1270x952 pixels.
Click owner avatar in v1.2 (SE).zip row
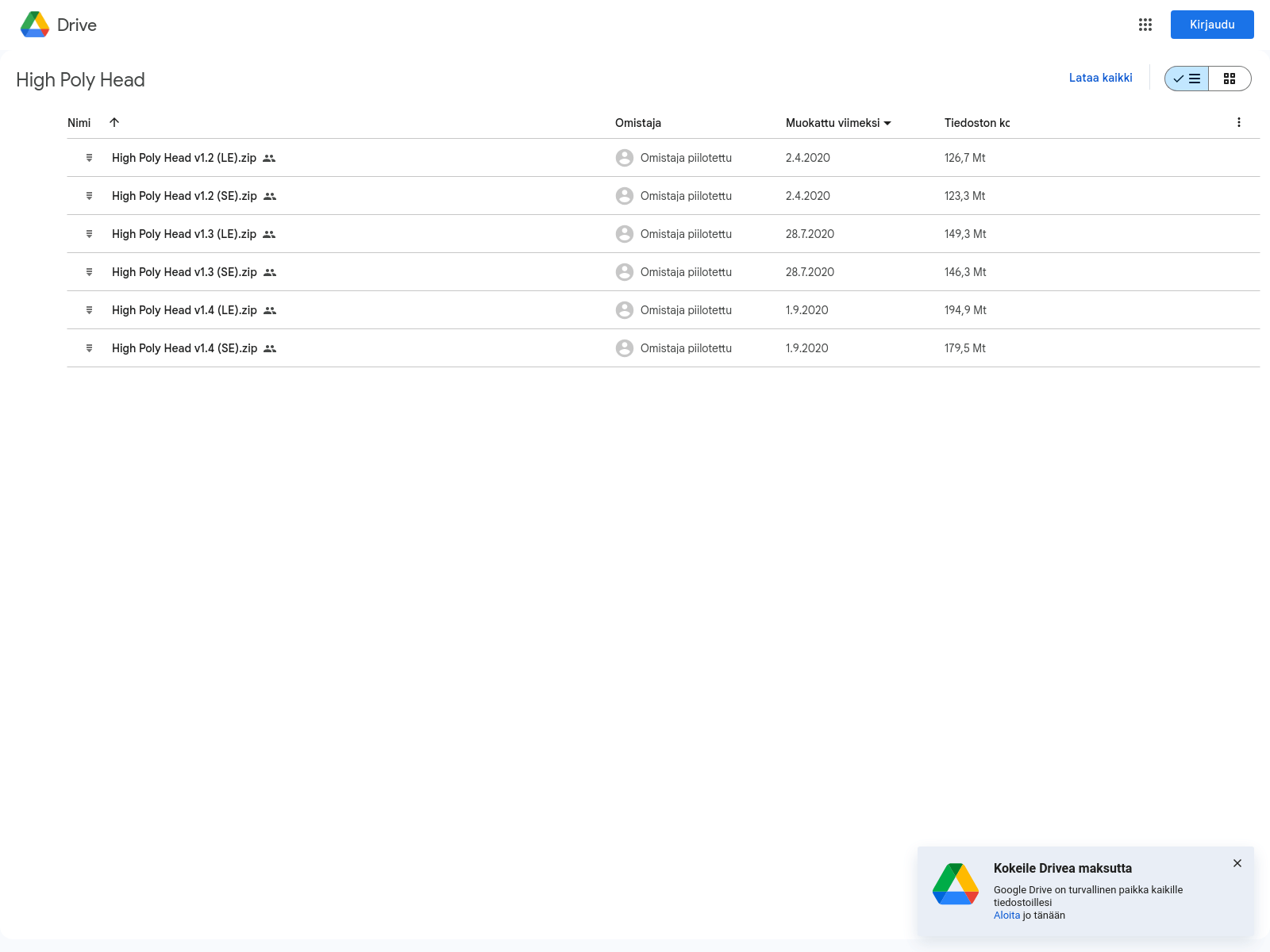pos(625,196)
